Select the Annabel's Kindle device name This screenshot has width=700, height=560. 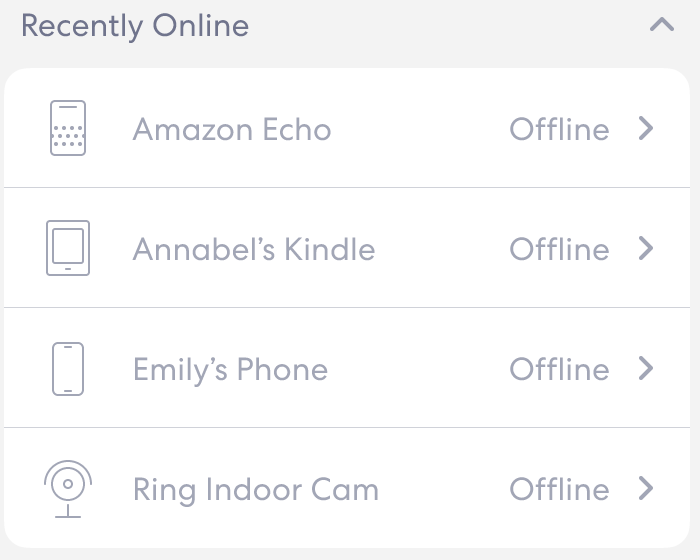click(254, 249)
